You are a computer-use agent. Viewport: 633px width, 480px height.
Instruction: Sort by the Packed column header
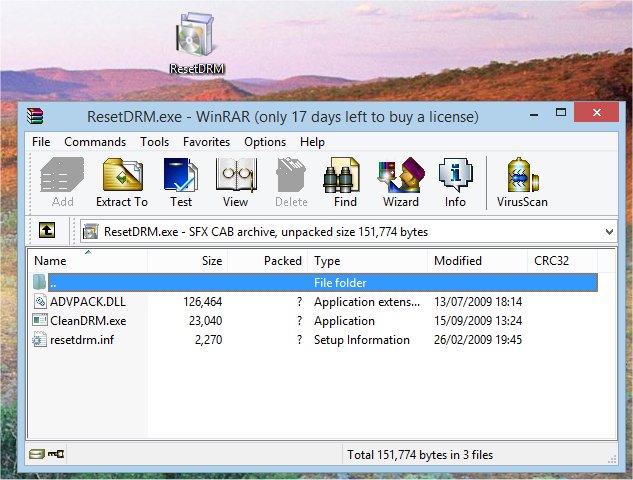[268, 261]
